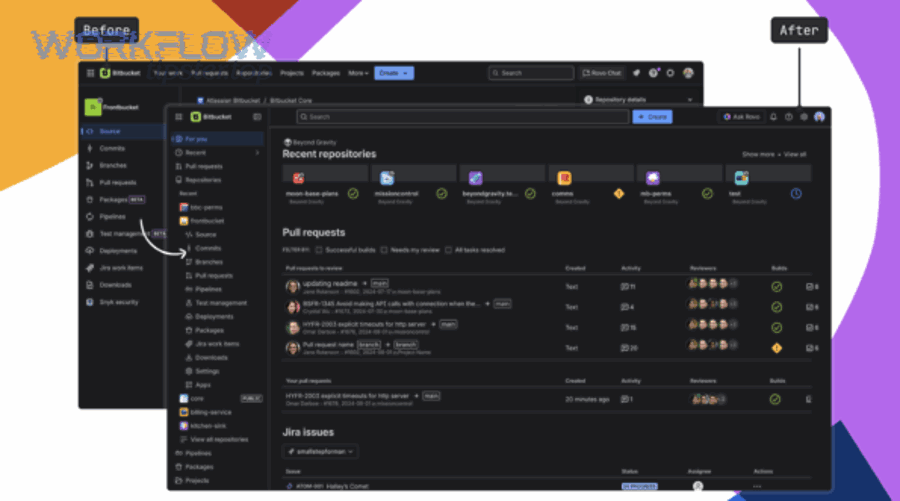Open the help question mark icon
Screen dimensions: 900x501
point(789,117)
